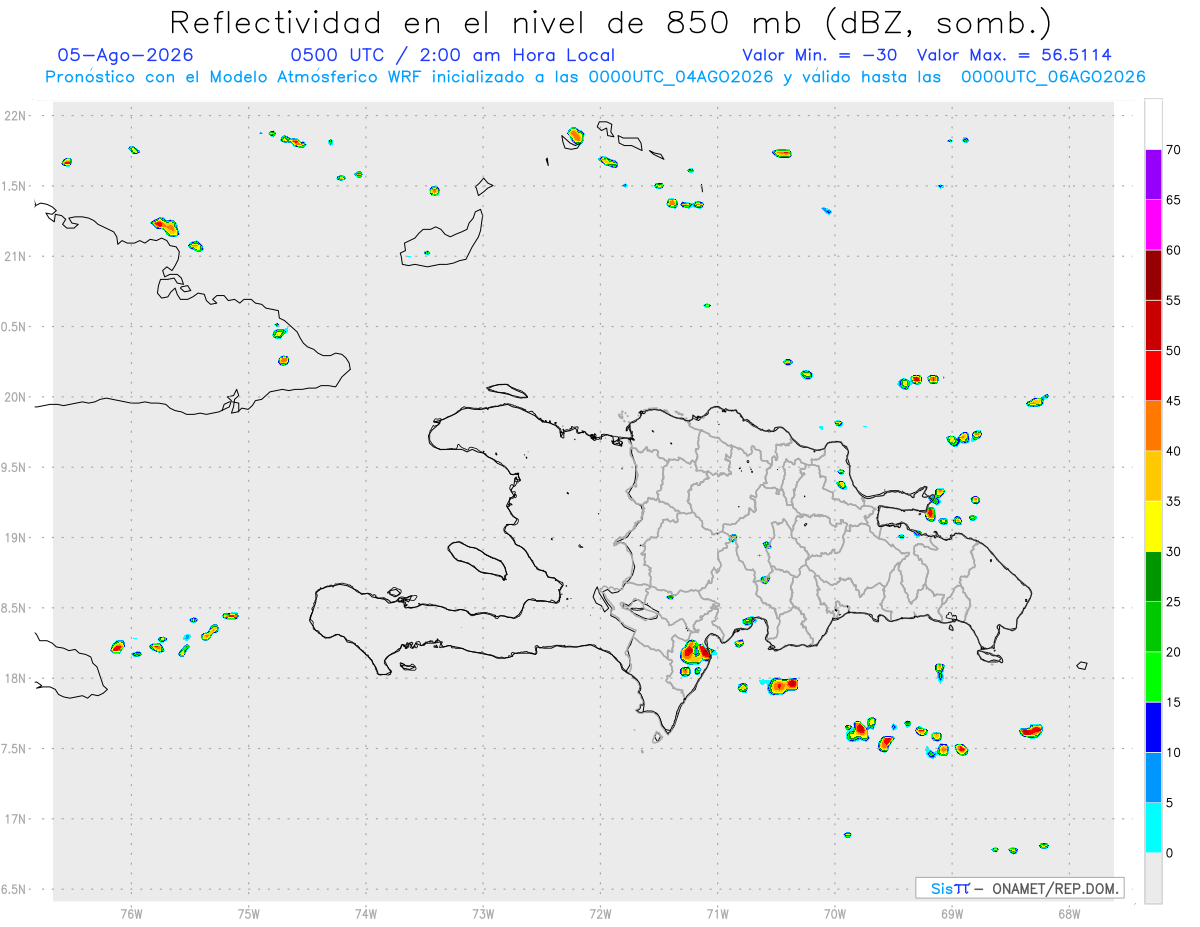Click the '68W' longitude label
Image resolution: width=1200 pixels, height=927 pixels.
point(1068,913)
